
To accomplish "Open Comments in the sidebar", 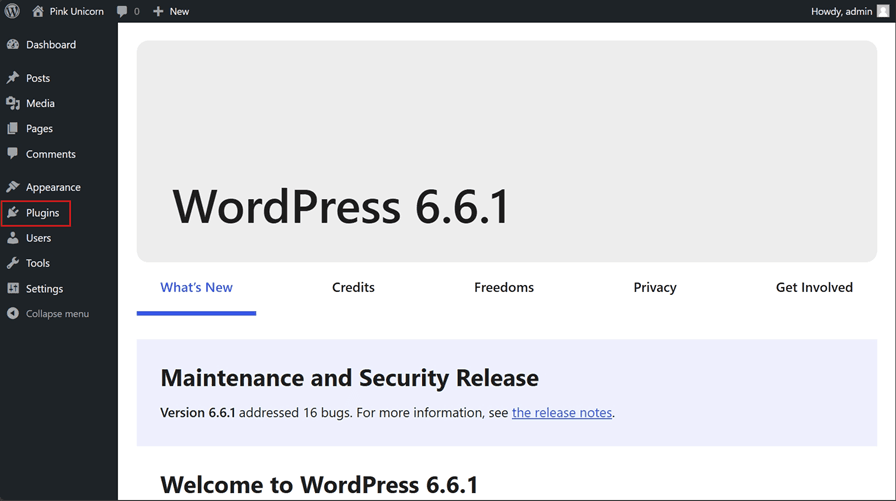I will [50, 154].
